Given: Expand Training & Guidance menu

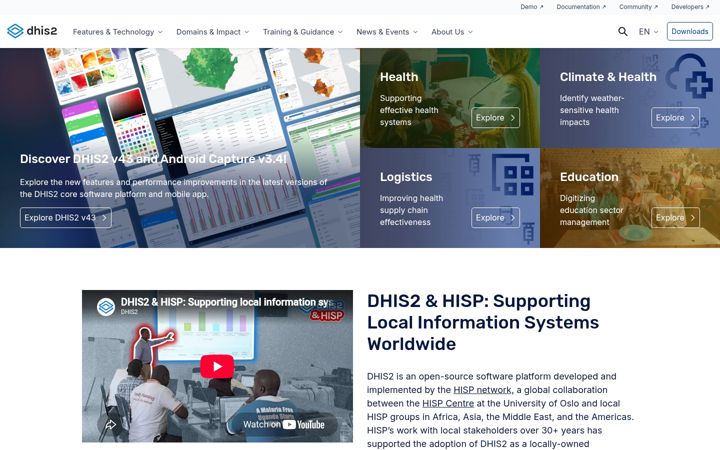Looking at the screenshot, I should [303, 32].
